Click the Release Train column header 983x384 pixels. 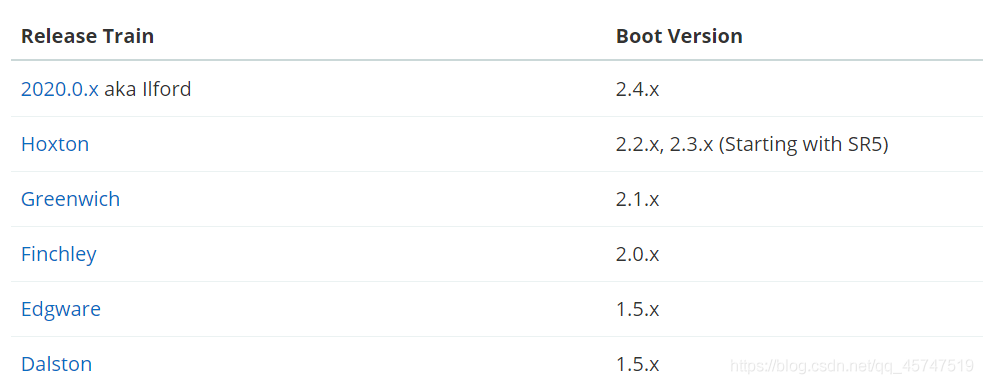pos(87,36)
